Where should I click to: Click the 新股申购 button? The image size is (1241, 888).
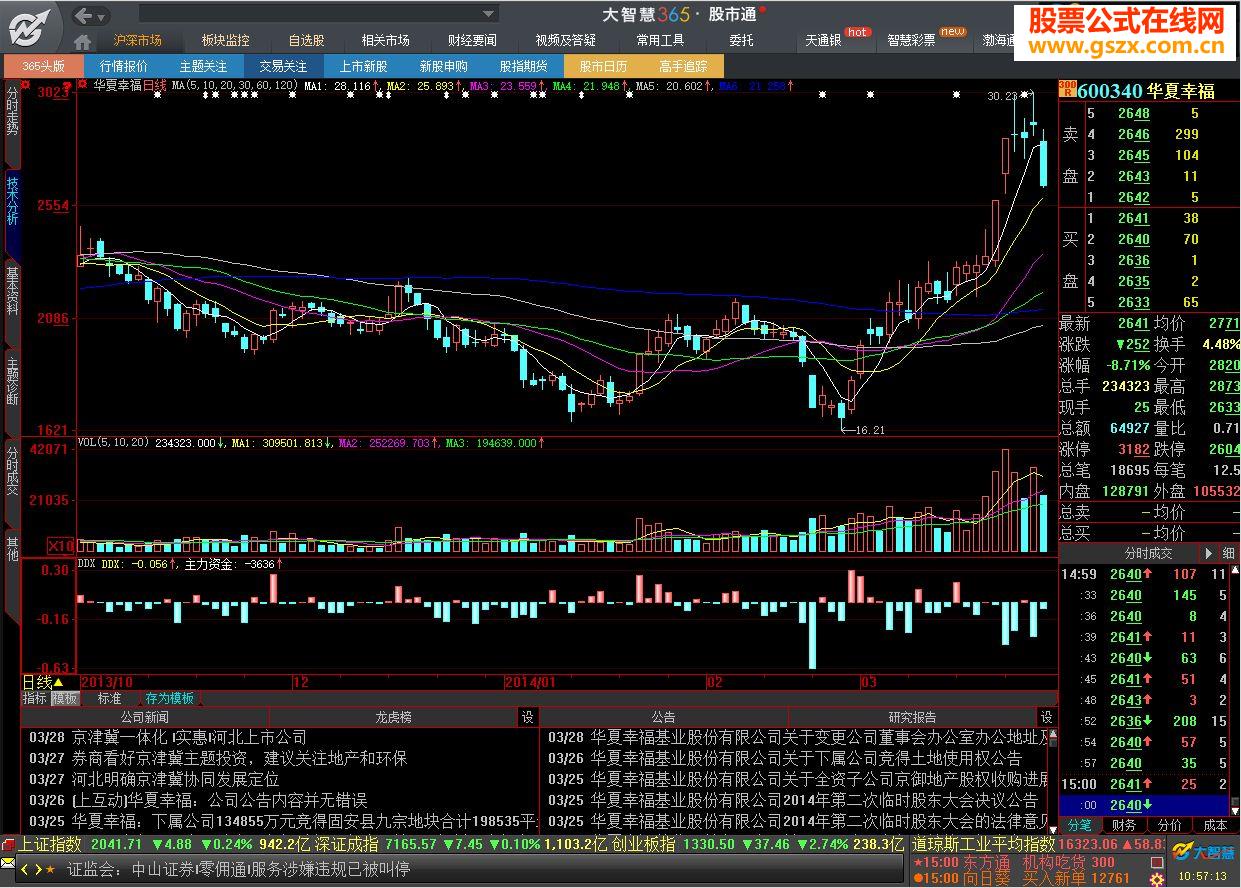444,67
